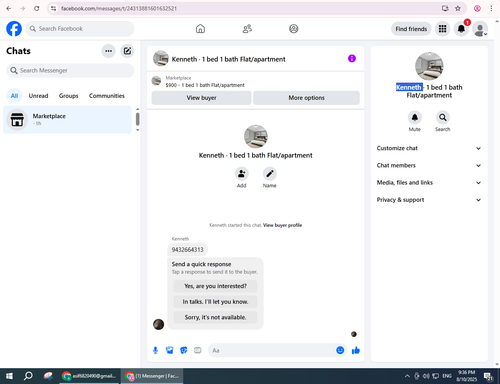The height and width of the screenshot is (384, 500).
Task: Expand Media, files and links section
Action: coord(429,183)
